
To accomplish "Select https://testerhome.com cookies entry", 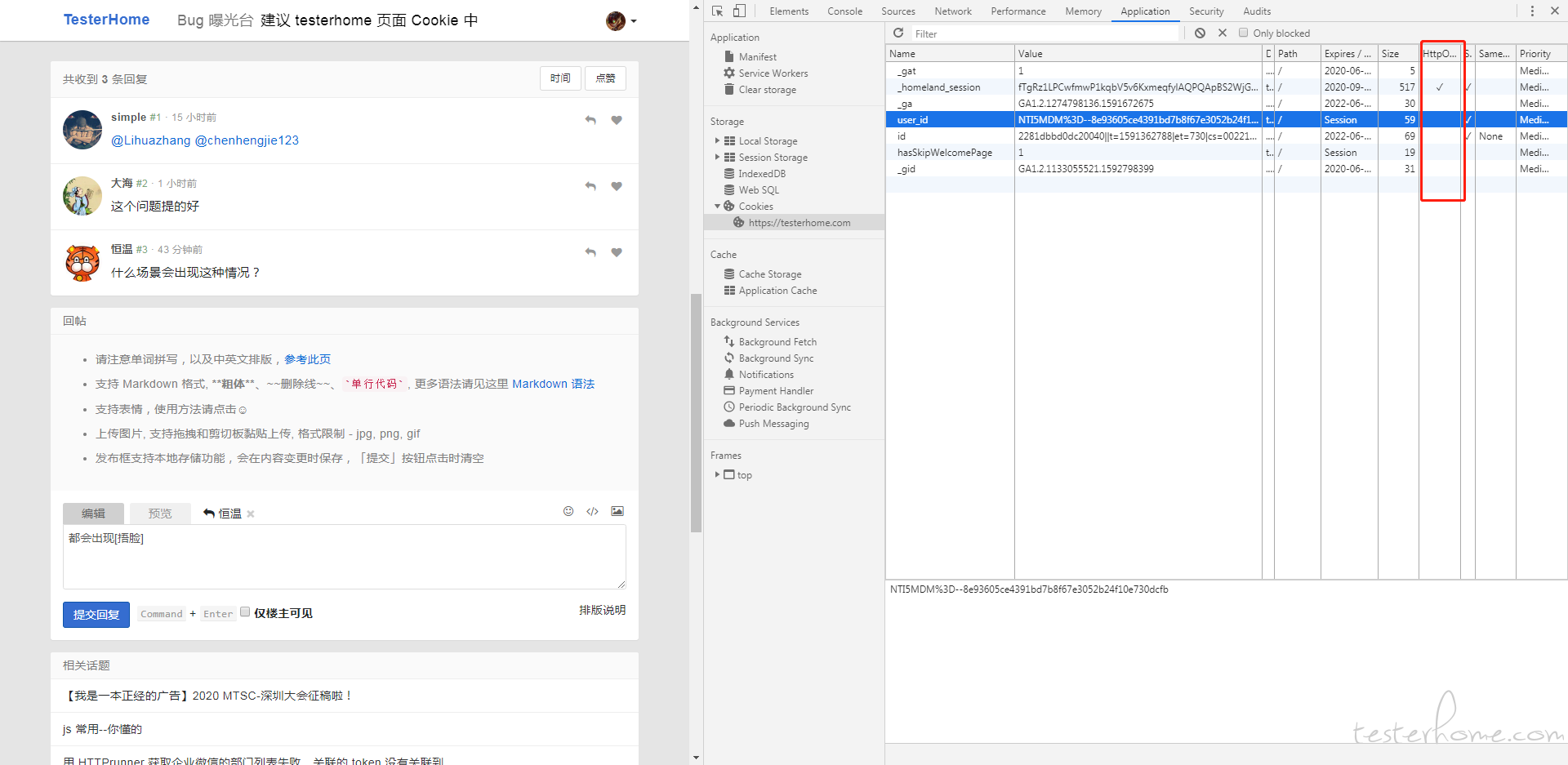I will tap(799, 222).
